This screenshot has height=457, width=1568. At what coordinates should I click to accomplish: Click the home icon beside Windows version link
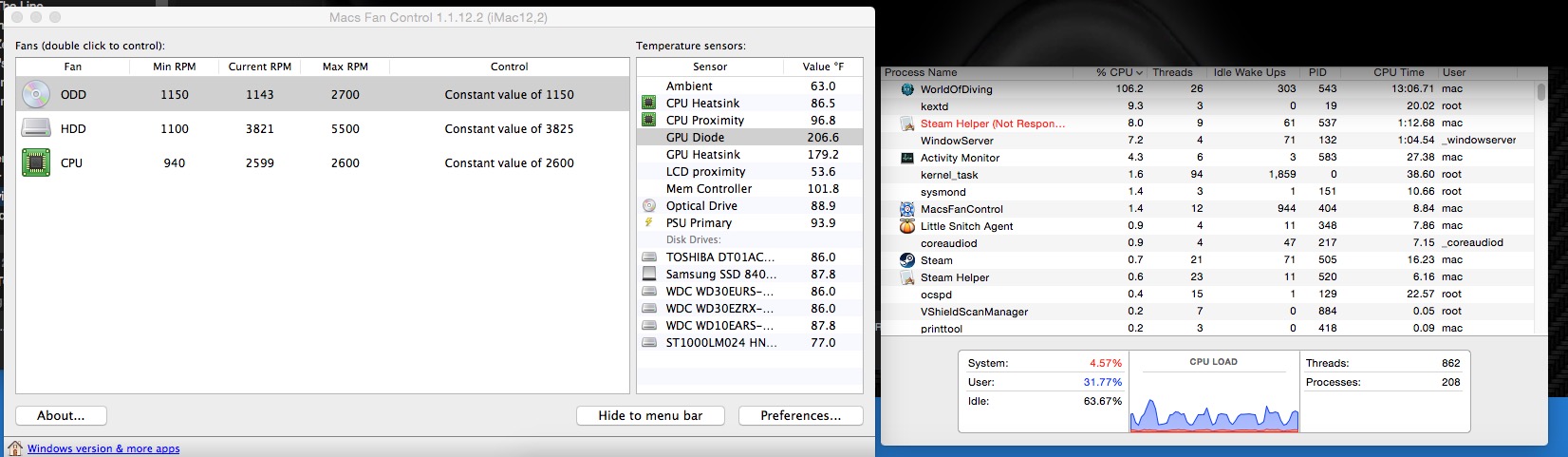[x=15, y=447]
